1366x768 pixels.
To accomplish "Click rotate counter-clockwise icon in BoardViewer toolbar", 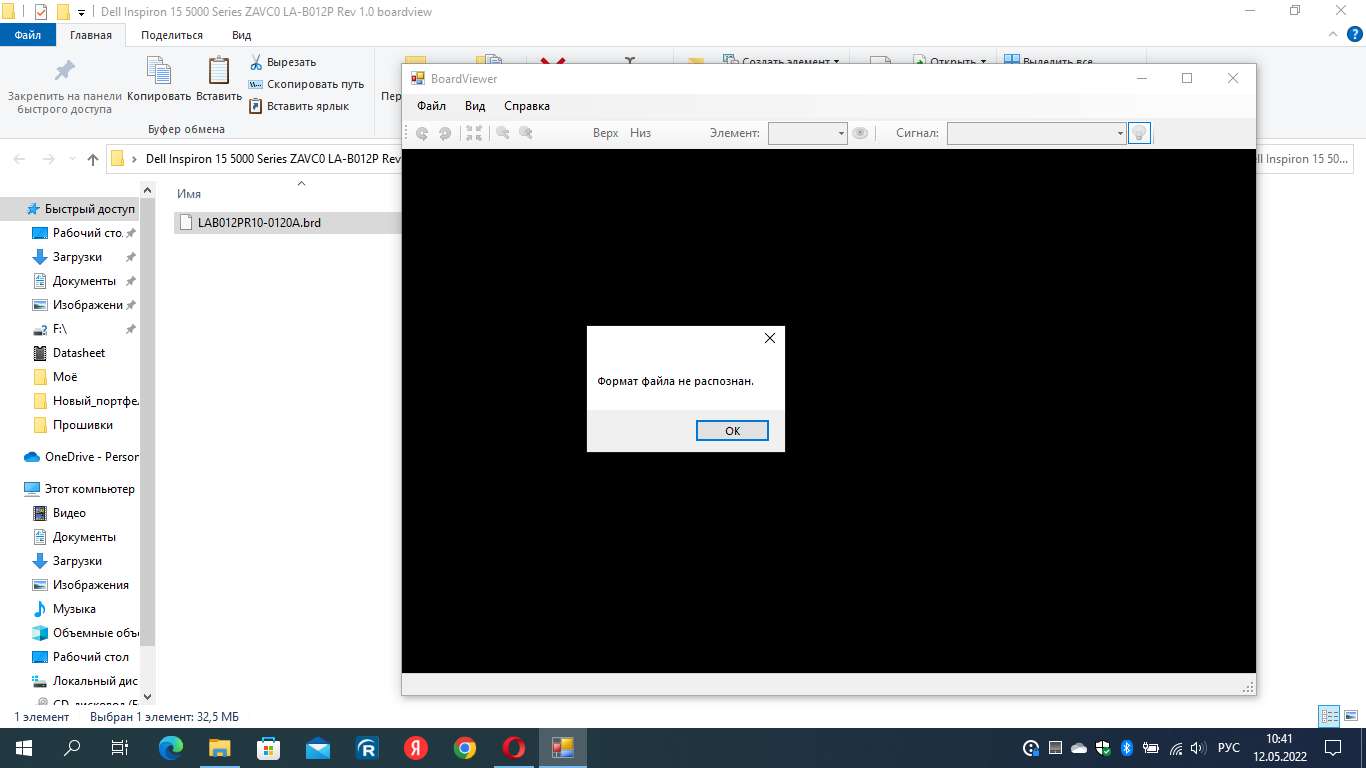I will (x=422, y=133).
